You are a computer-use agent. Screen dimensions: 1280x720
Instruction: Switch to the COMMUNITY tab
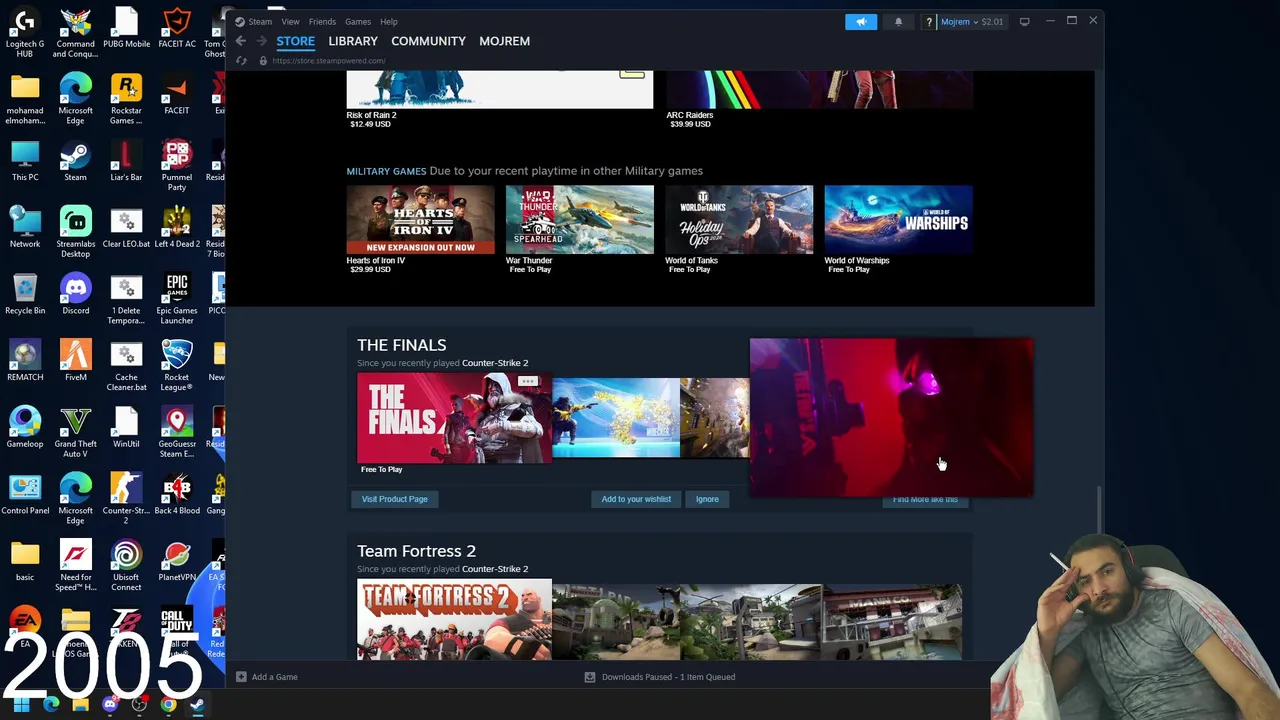coord(428,41)
